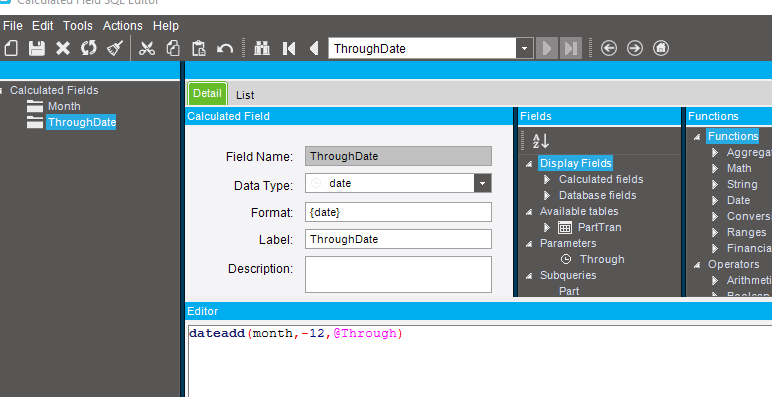Click the Paste clipboard icon

point(199,48)
